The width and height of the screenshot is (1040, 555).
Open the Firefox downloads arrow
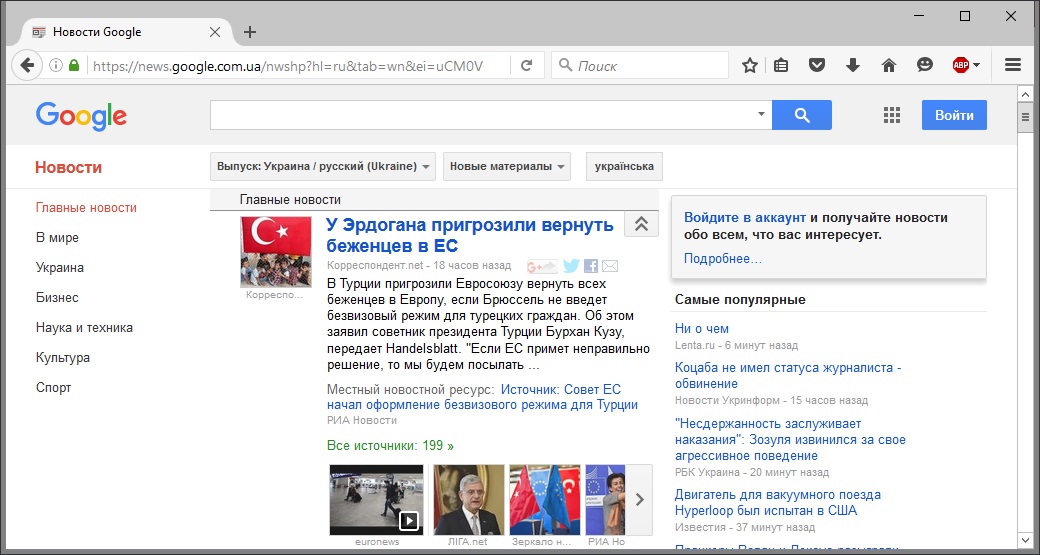point(853,66)
